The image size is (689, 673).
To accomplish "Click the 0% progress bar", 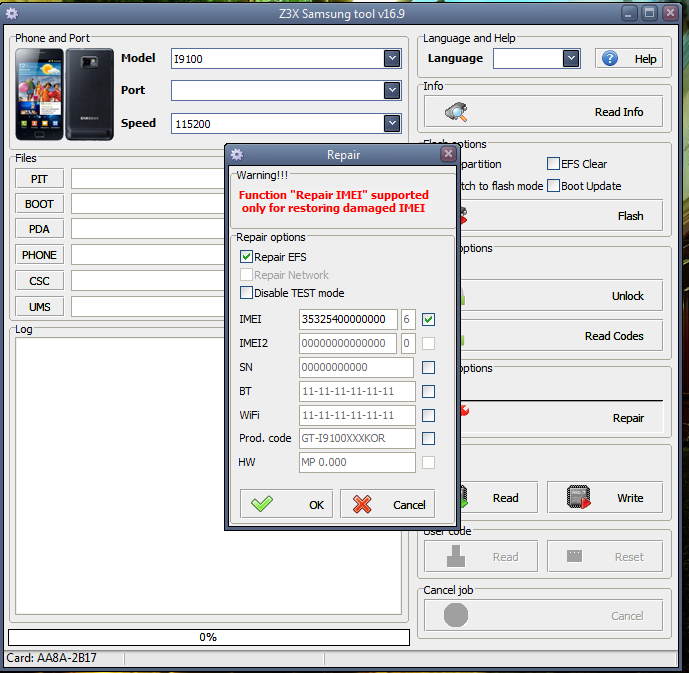I will 209,637.
